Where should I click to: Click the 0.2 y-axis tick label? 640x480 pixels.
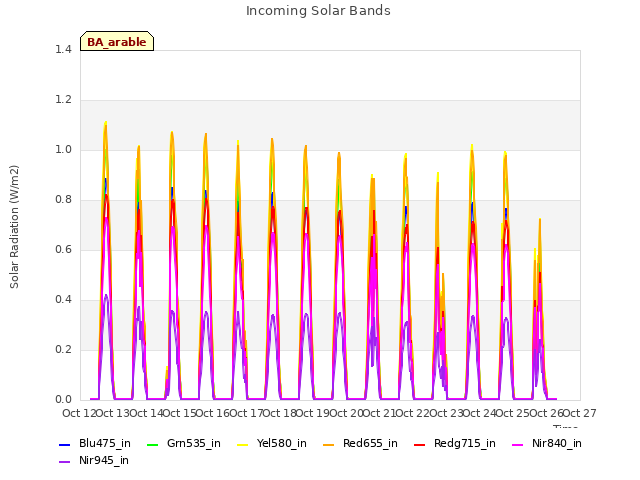tap(63, 349)
